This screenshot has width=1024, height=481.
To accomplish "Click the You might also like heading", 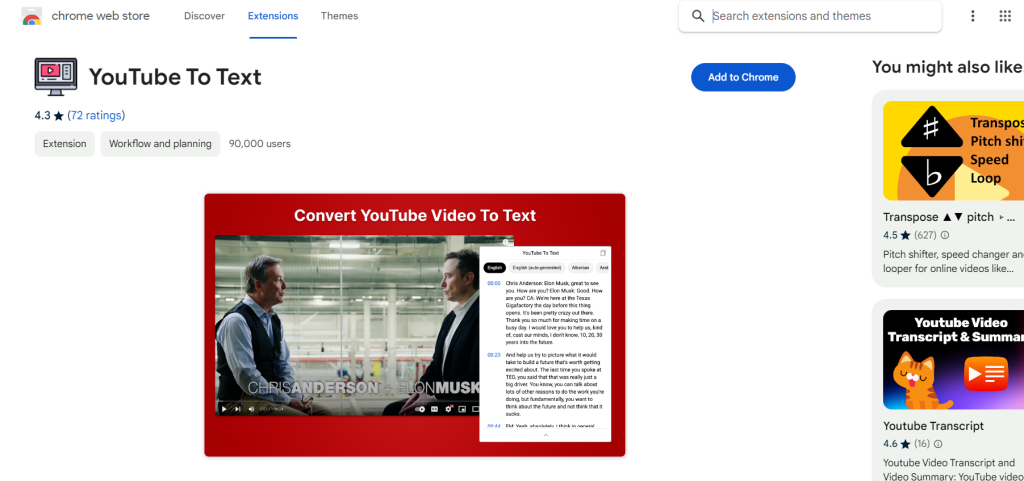I will [x=947, y=67].
